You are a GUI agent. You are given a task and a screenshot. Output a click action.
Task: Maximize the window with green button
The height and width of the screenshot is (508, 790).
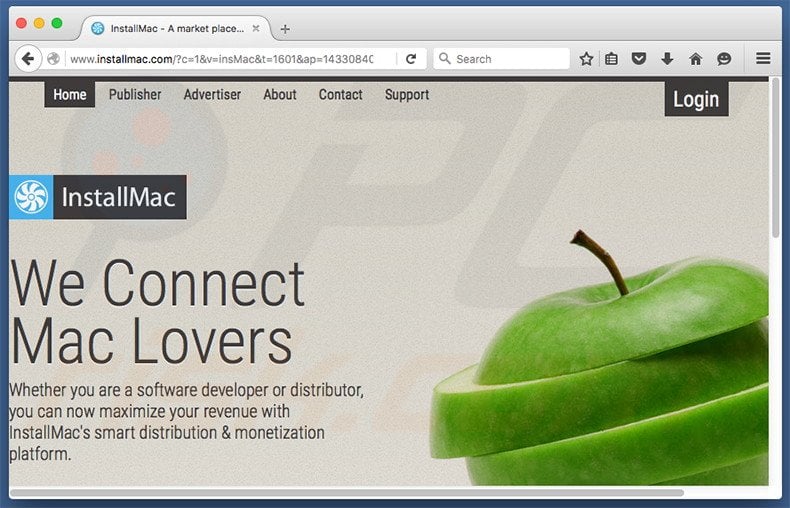pyautogui.click(x=57, y=23)
